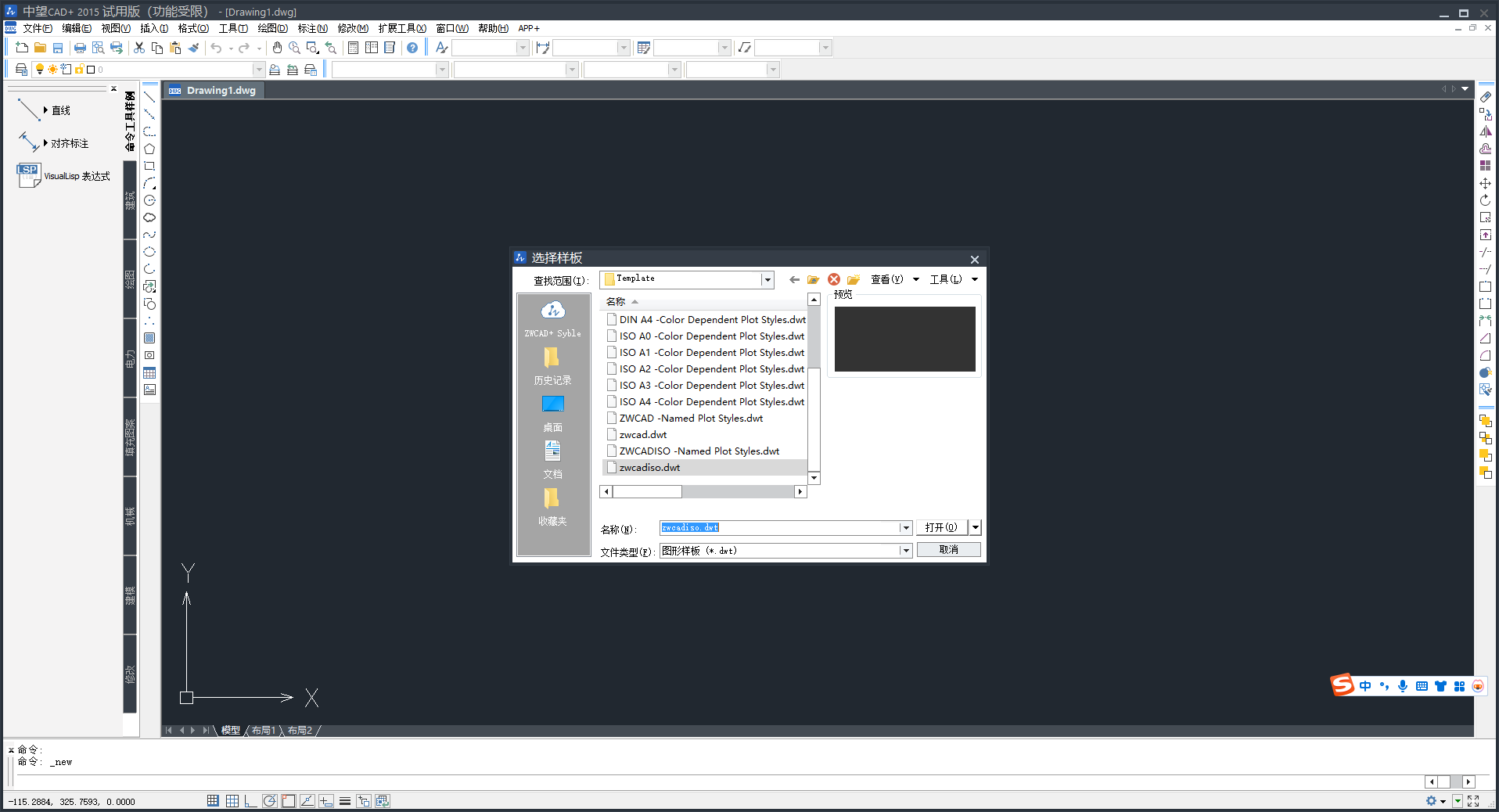The height and width of the screenshot is (812, 1499).
Task: Click the 取消 cancel button
Action: click(948, 550)
